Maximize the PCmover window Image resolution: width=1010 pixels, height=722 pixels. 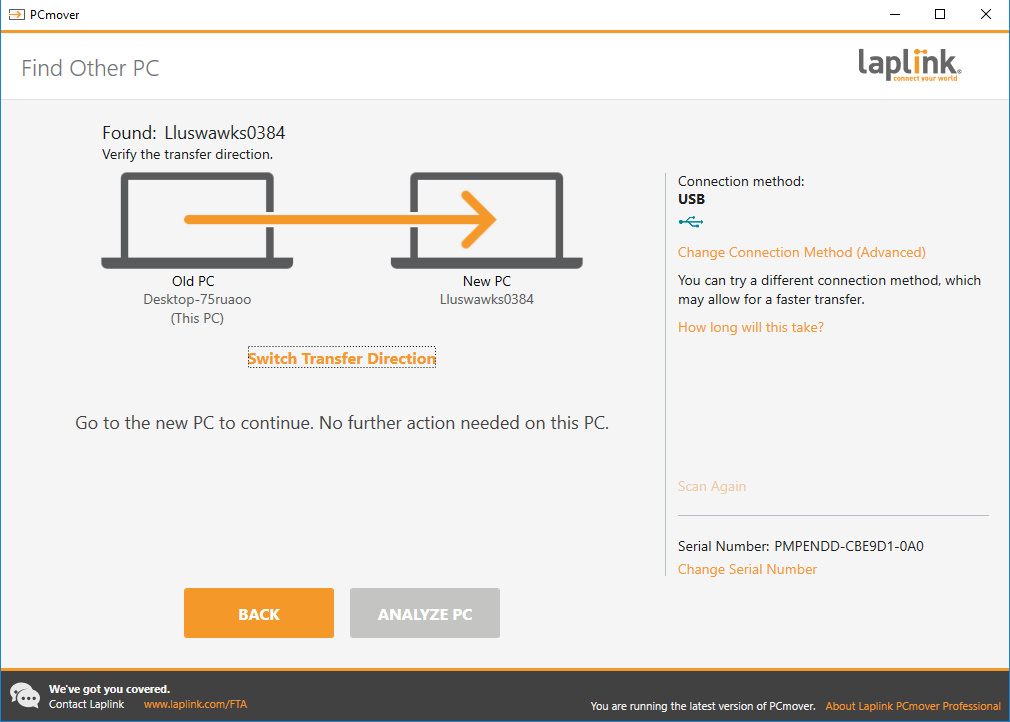pyautogui.click(x=940, y=14)
